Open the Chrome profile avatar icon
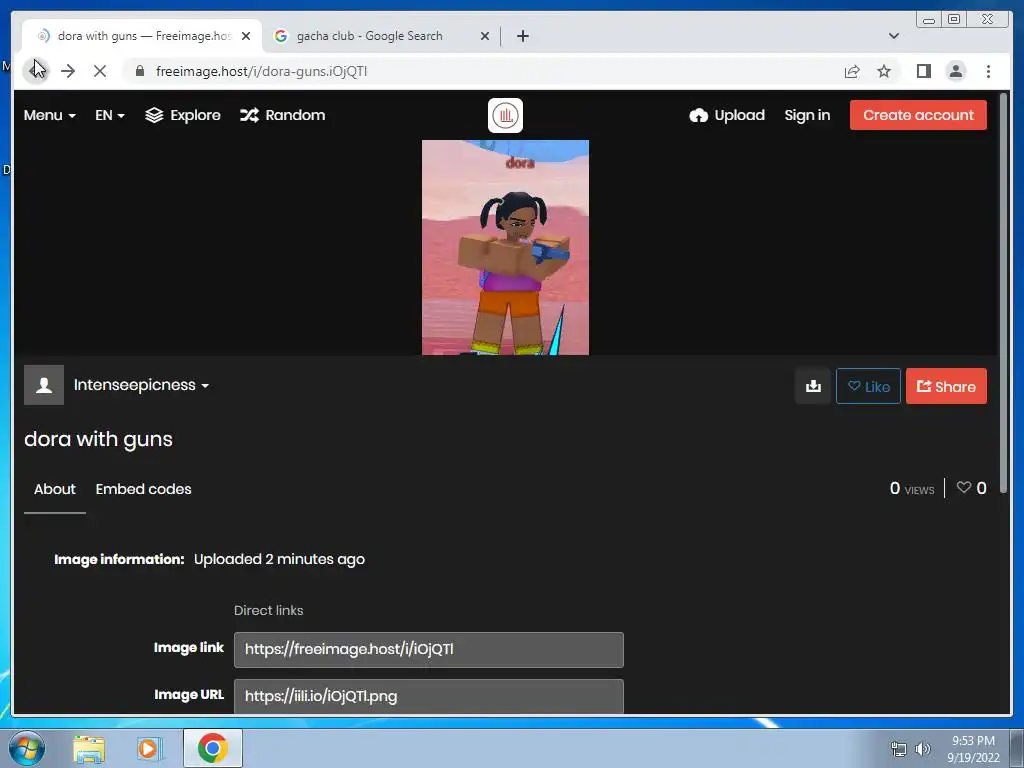 (x=956, y=71)
